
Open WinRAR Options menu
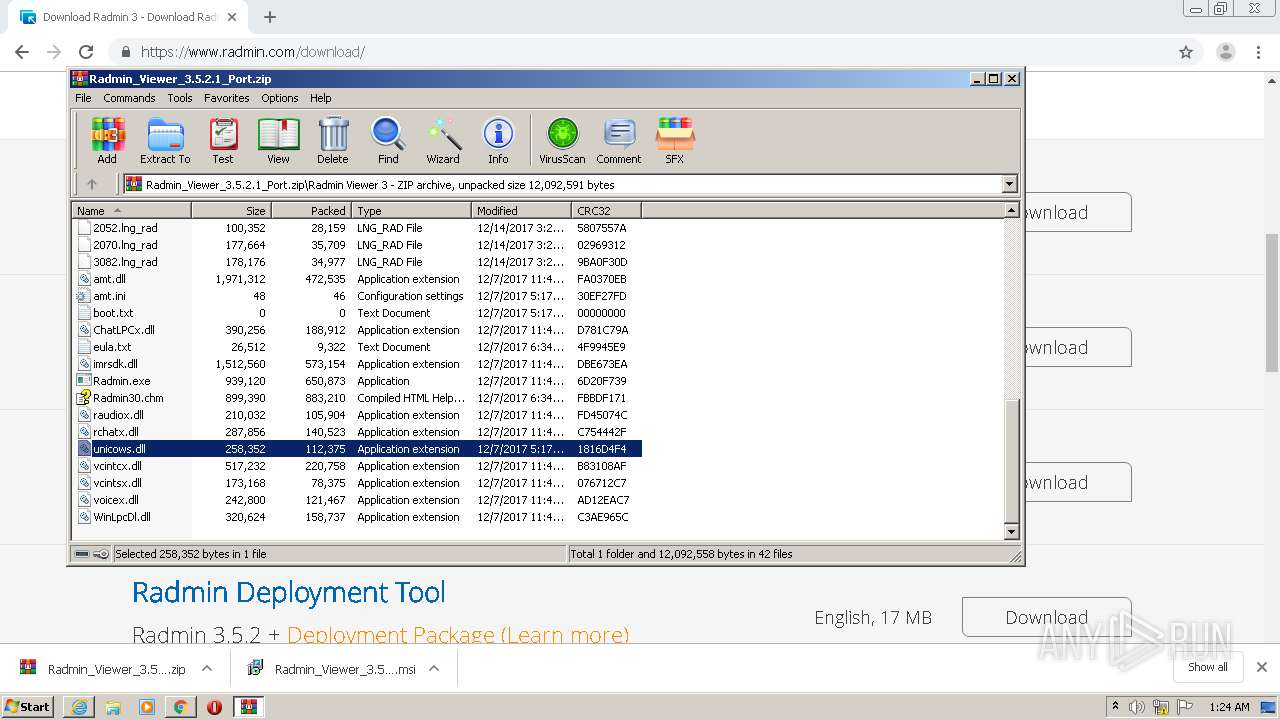pos(280,98)
